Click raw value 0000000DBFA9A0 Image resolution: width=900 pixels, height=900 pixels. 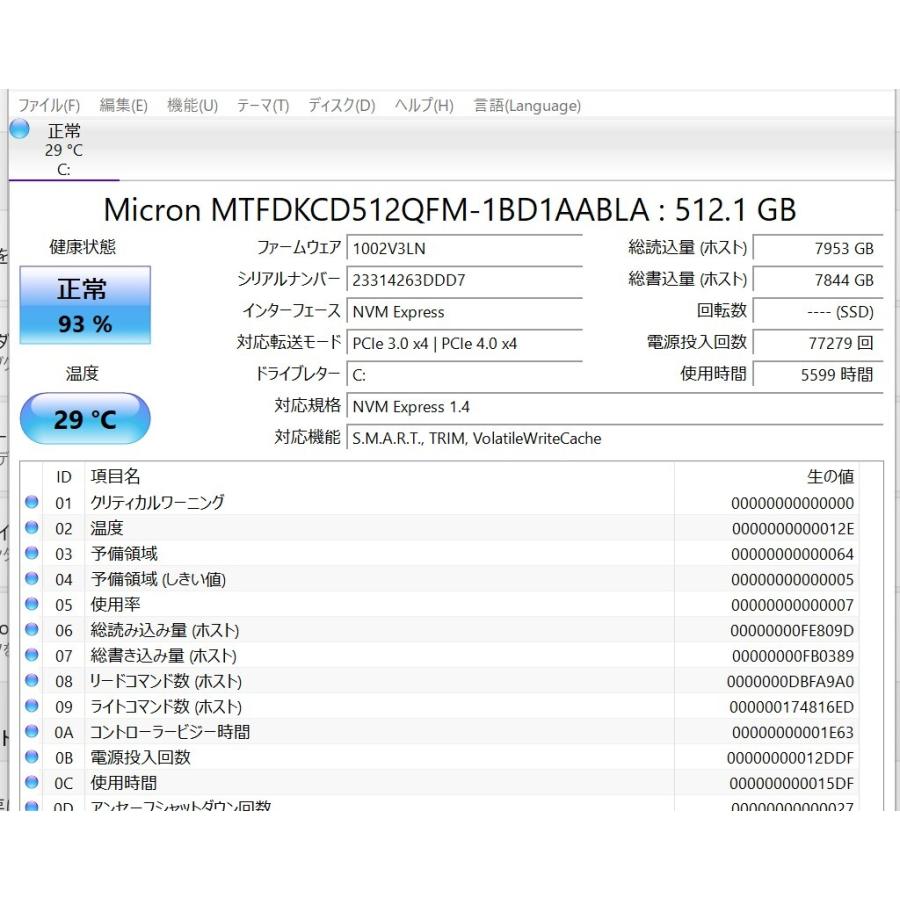[x=790, y=682]
